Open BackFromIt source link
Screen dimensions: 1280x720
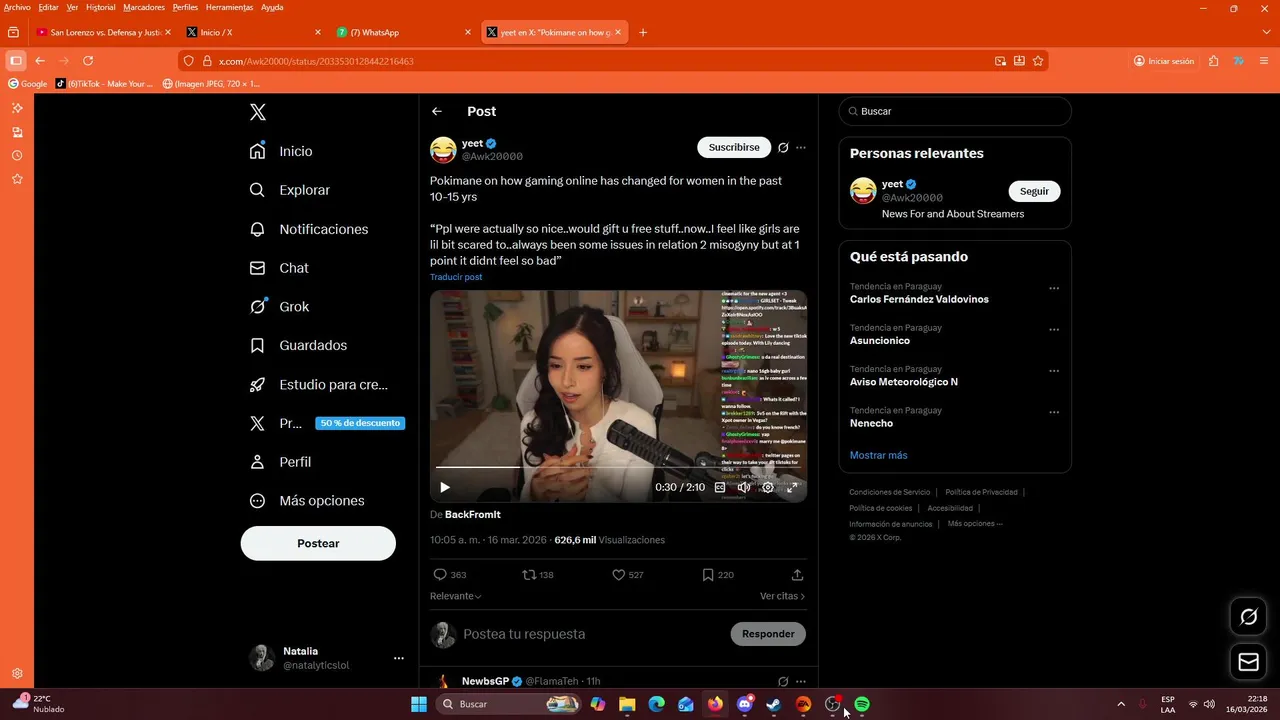472,514
